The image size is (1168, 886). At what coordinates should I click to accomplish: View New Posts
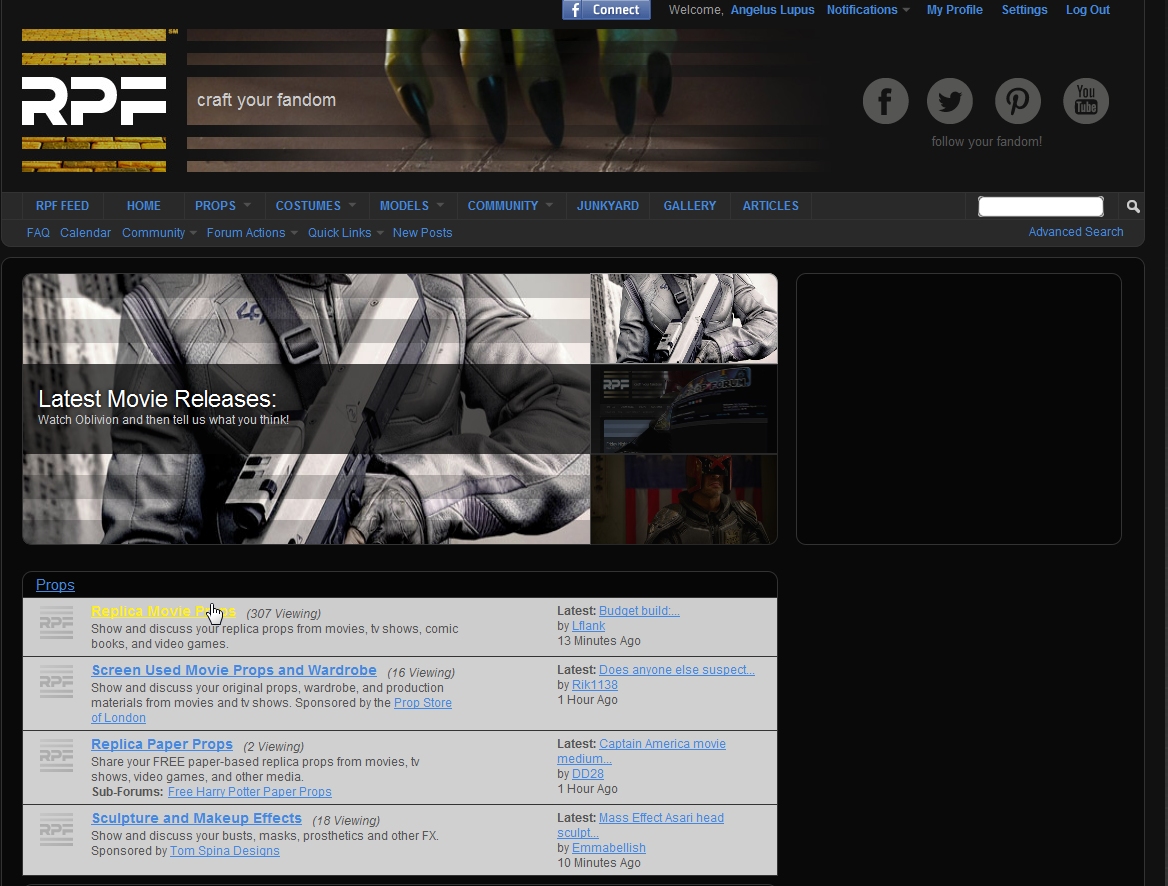click(422, 232)
